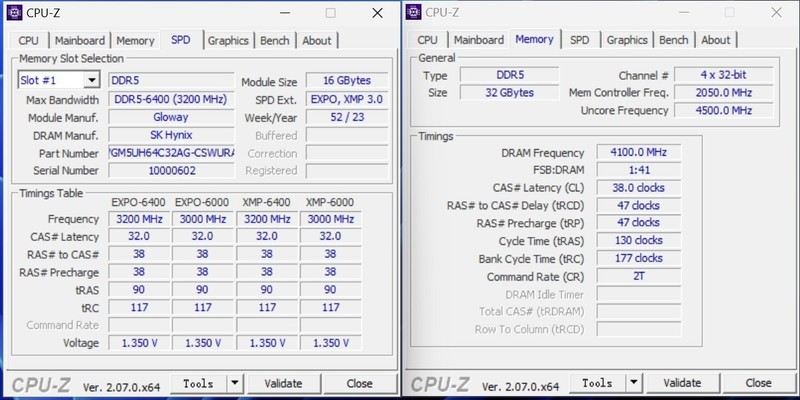Image resolution: width=800 pixels, height=400 pixels.
Task: Click Command Rate 2T value
Action: (639, 276)
